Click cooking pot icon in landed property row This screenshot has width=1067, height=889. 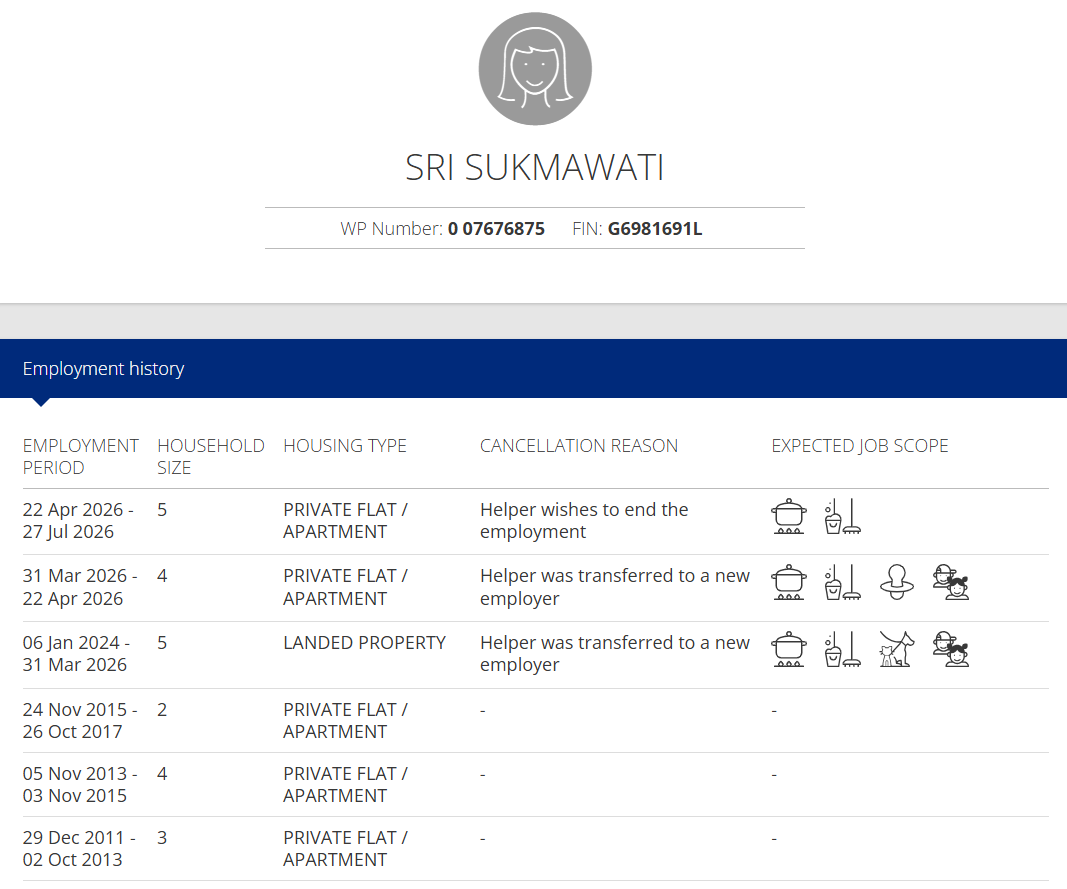pyautogui.click(x=789, y=649)
